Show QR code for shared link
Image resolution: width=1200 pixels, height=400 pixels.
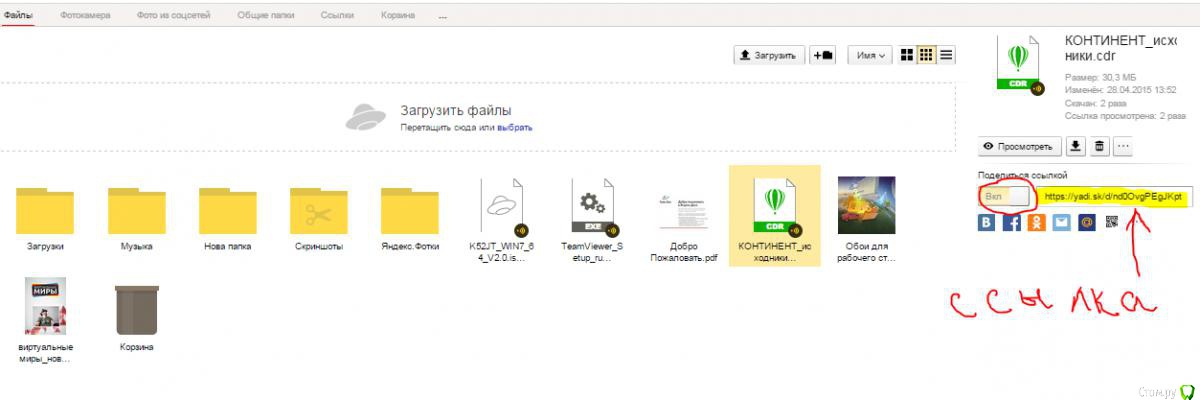click(1111, 222)
